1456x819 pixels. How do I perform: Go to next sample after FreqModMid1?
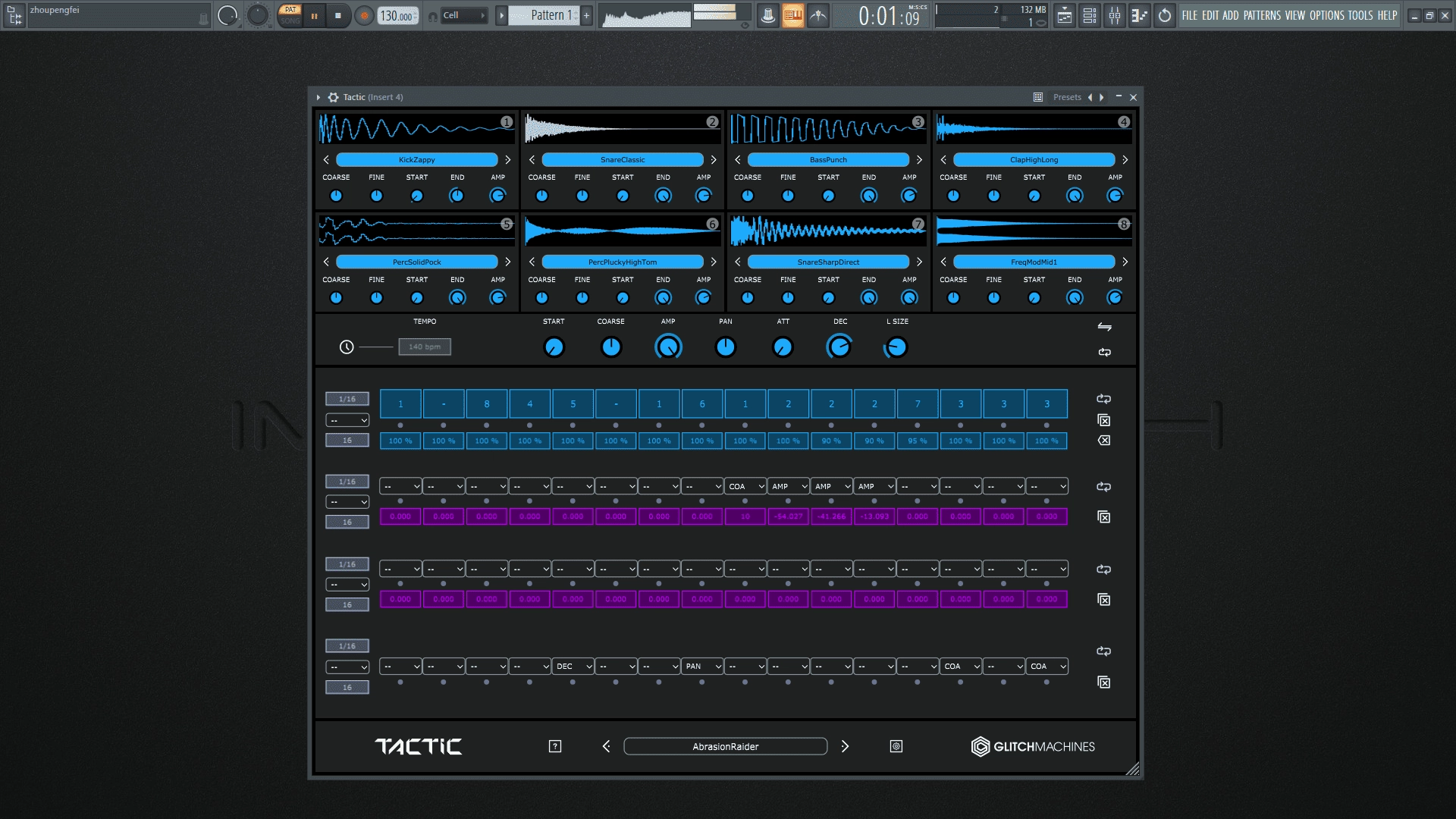coord(1125,262)
